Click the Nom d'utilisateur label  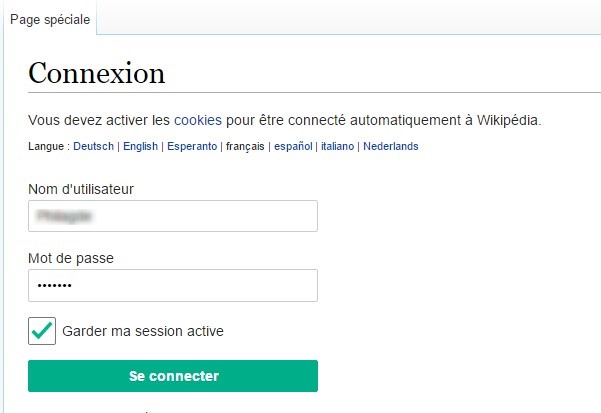[x=81, y=189]
